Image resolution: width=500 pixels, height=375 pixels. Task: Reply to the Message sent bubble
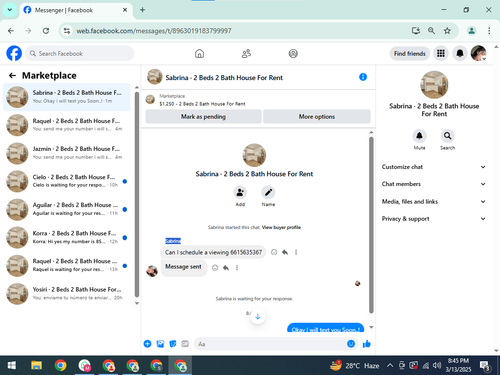pyautogui.click(x=226, y=268)
